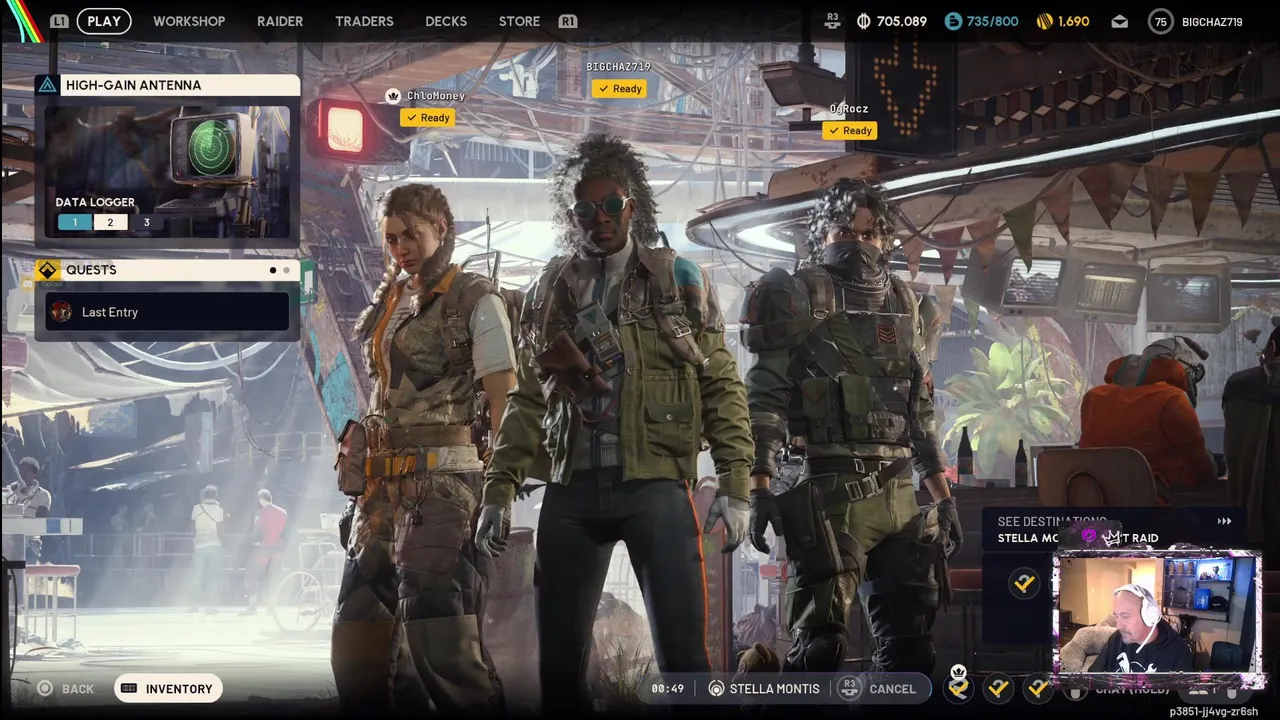Click the L1 previous-tab prompt icon

(59, 21)
